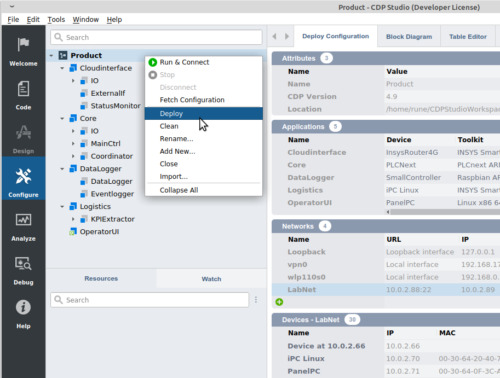Switch to the Table Editor tab

point(468,37)
